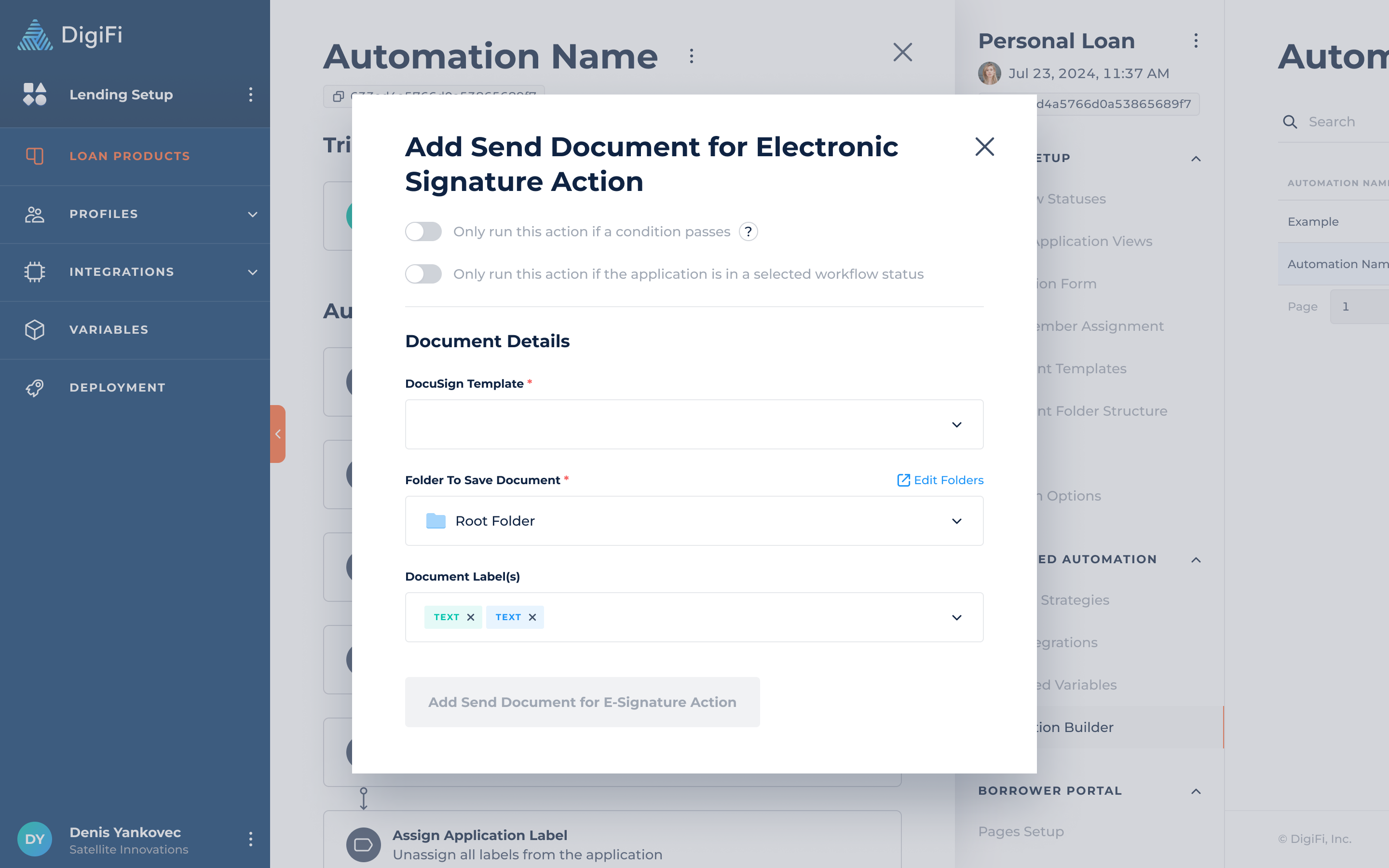1389x868 pixels.
Task: Open the Integrations section in the sidebar
Action: (122, 271)
